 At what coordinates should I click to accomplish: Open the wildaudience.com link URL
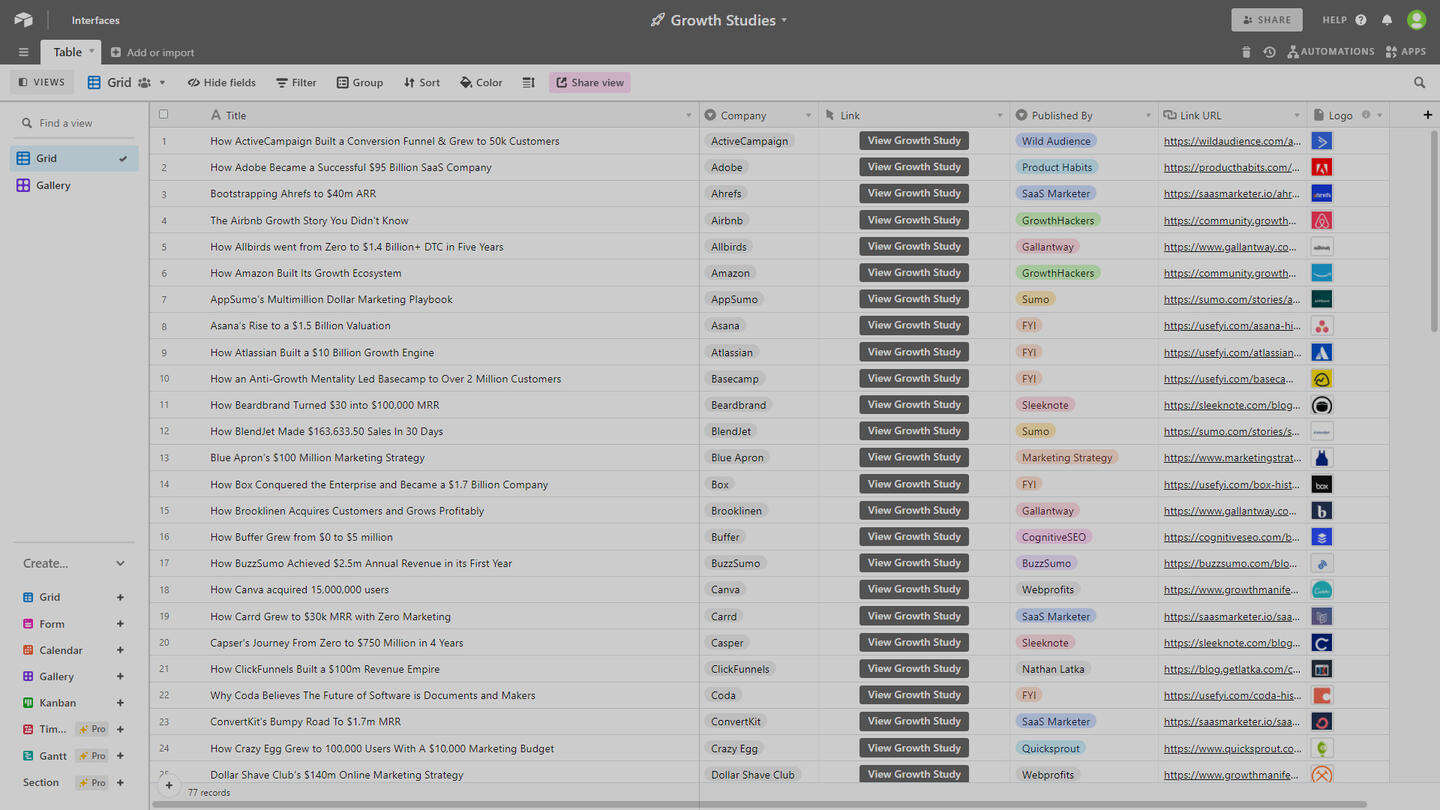coord(1232,141)
